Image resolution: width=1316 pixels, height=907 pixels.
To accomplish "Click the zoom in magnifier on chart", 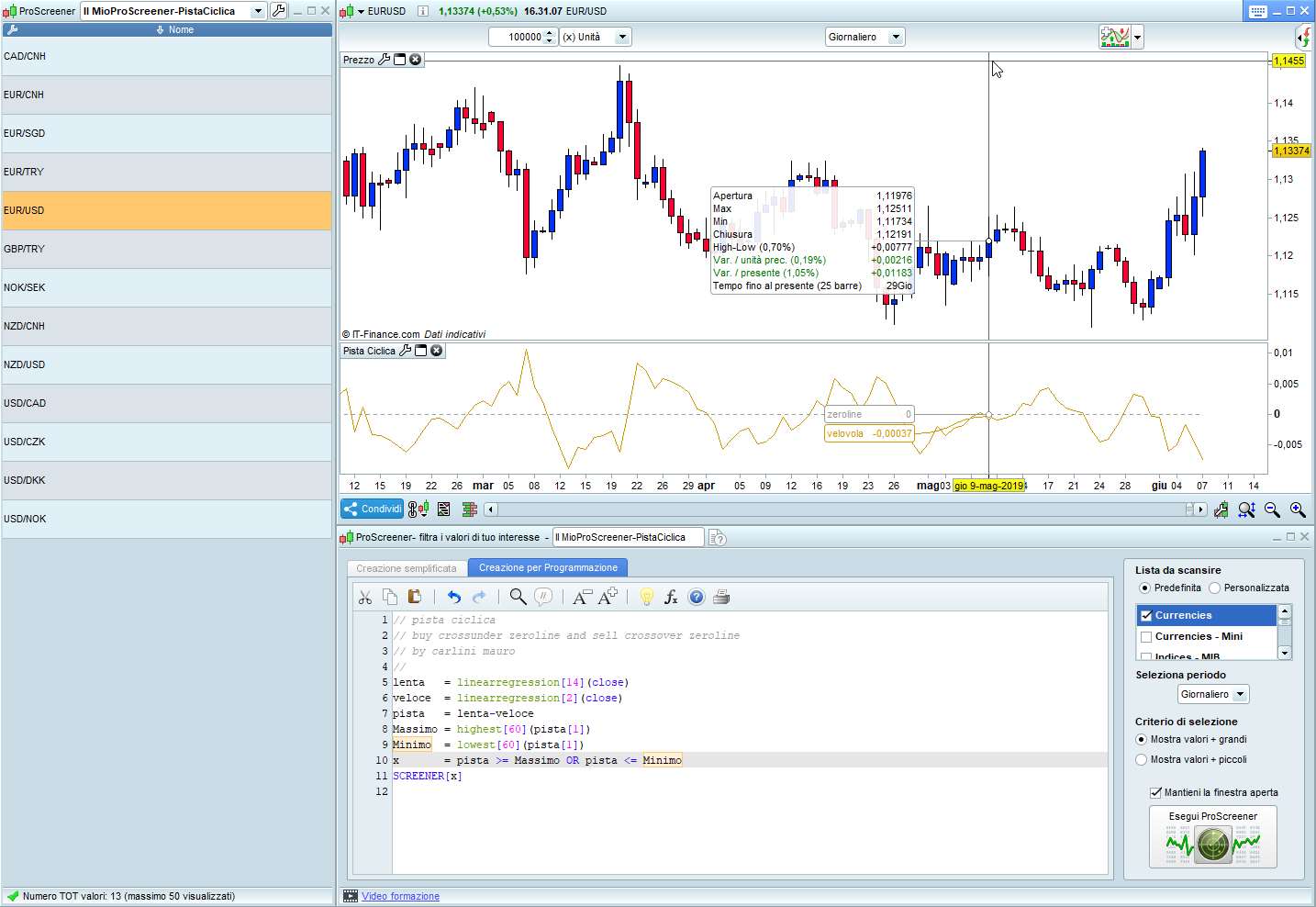I will coord(1298,509).
